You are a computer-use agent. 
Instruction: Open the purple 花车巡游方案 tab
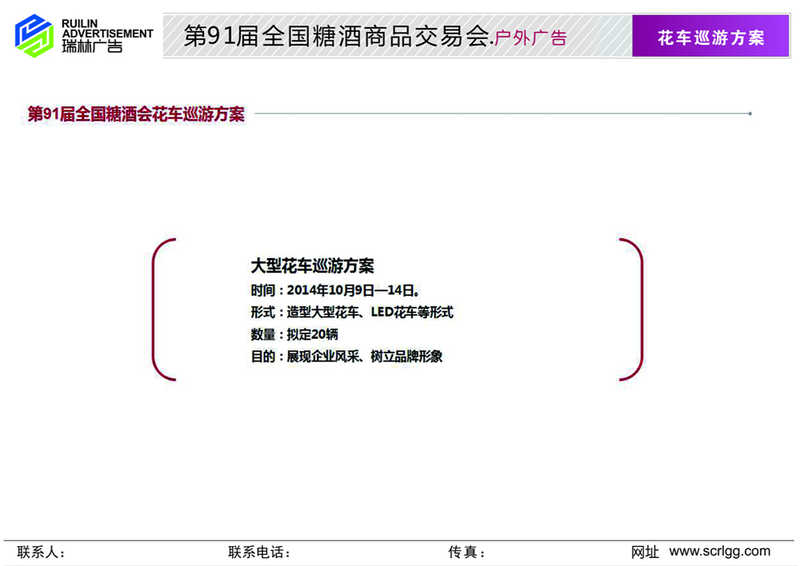point(710,37)
